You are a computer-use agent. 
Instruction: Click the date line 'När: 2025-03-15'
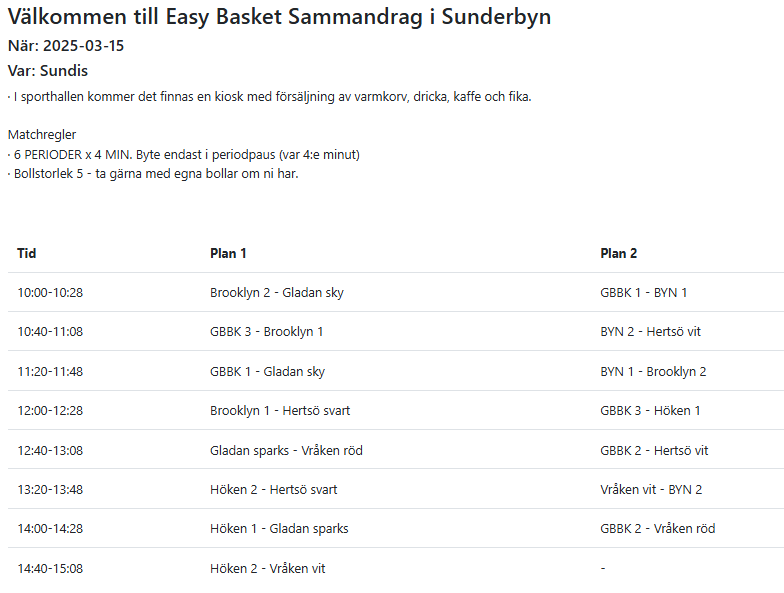click(x=66, y=46)
